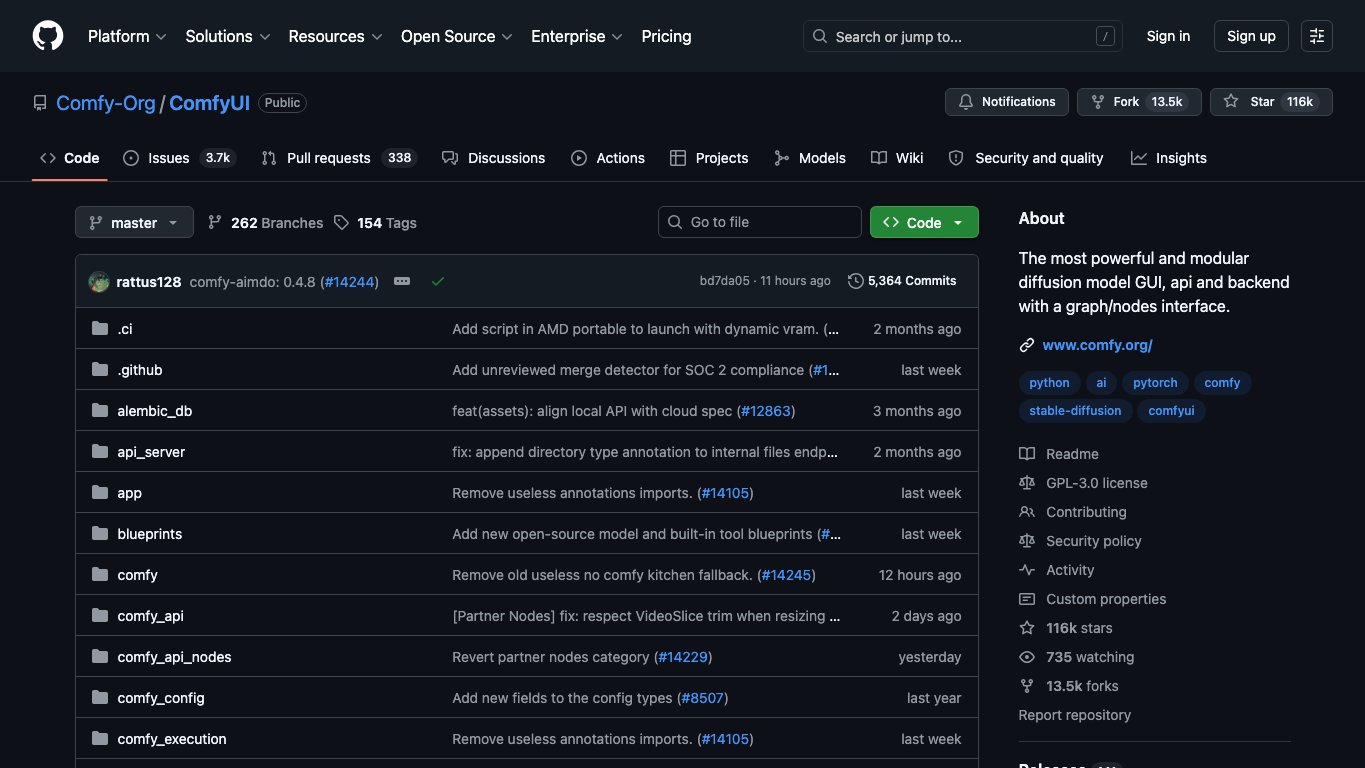
Task: Click the branch icon beside 262 Branches
Action: pos(215,222)
